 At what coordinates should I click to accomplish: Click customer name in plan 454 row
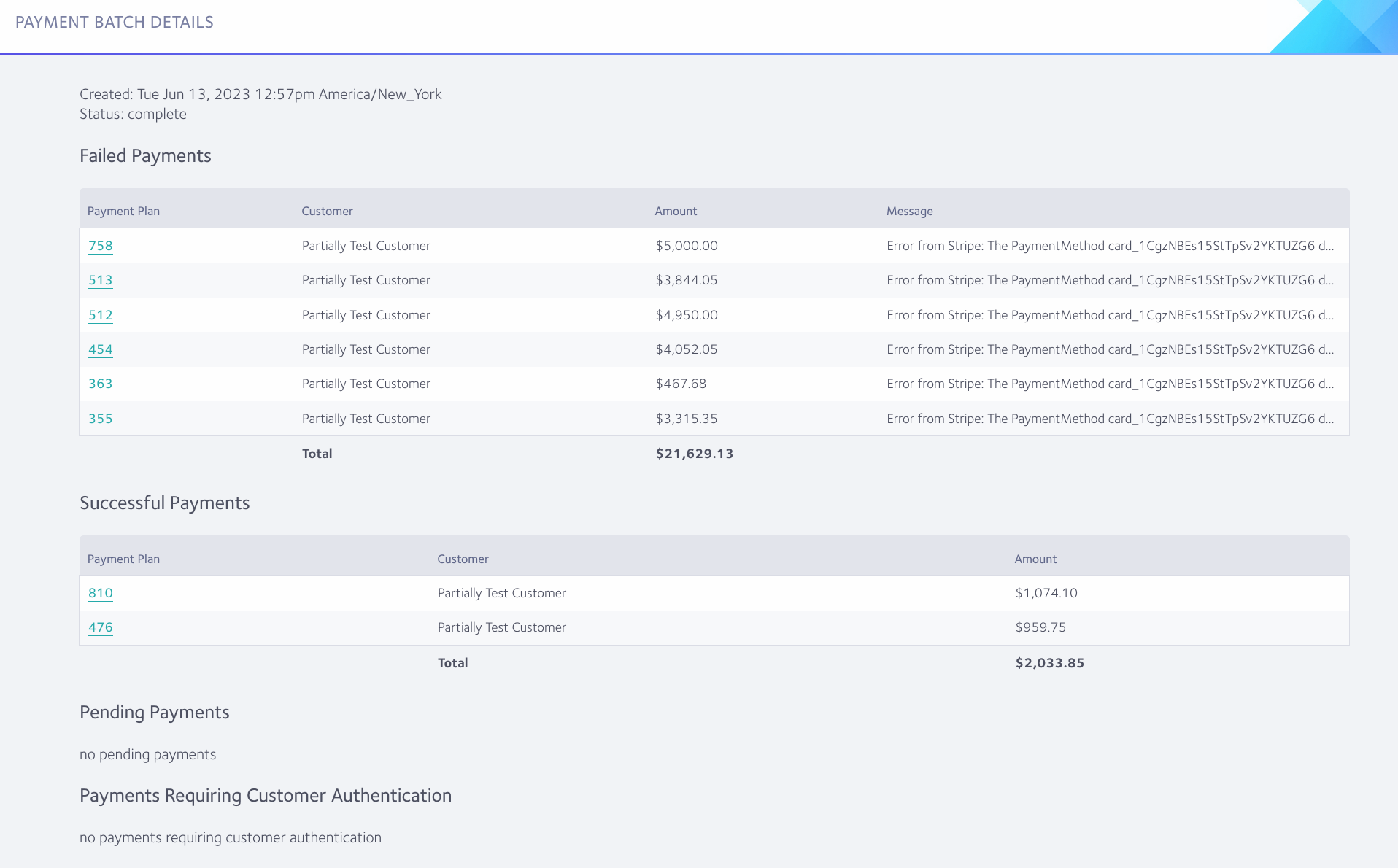click(366, 349)
